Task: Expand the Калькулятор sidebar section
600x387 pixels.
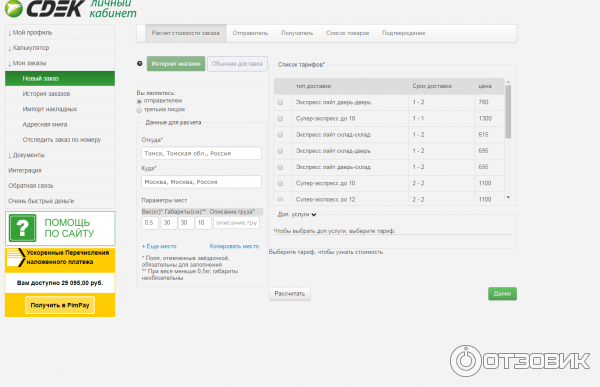Action: (60, 48)
